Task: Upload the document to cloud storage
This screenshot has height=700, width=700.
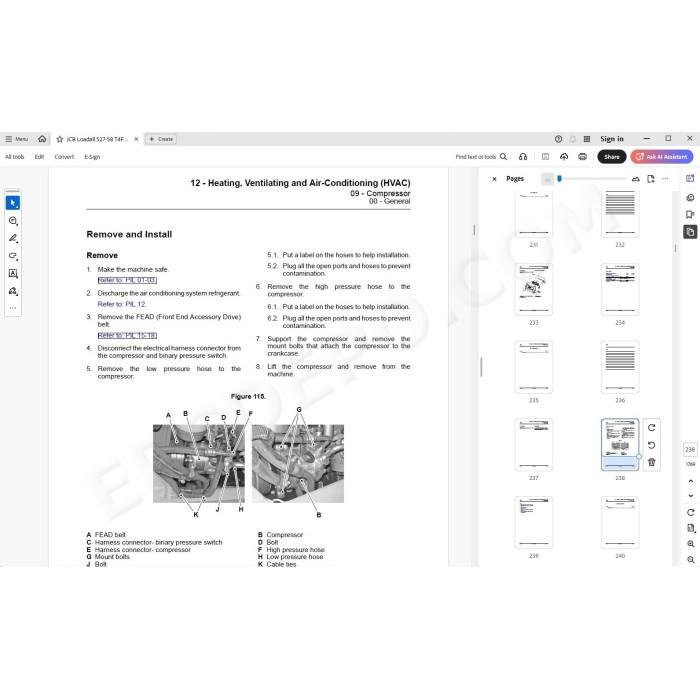Action: (x=564, y=157)
